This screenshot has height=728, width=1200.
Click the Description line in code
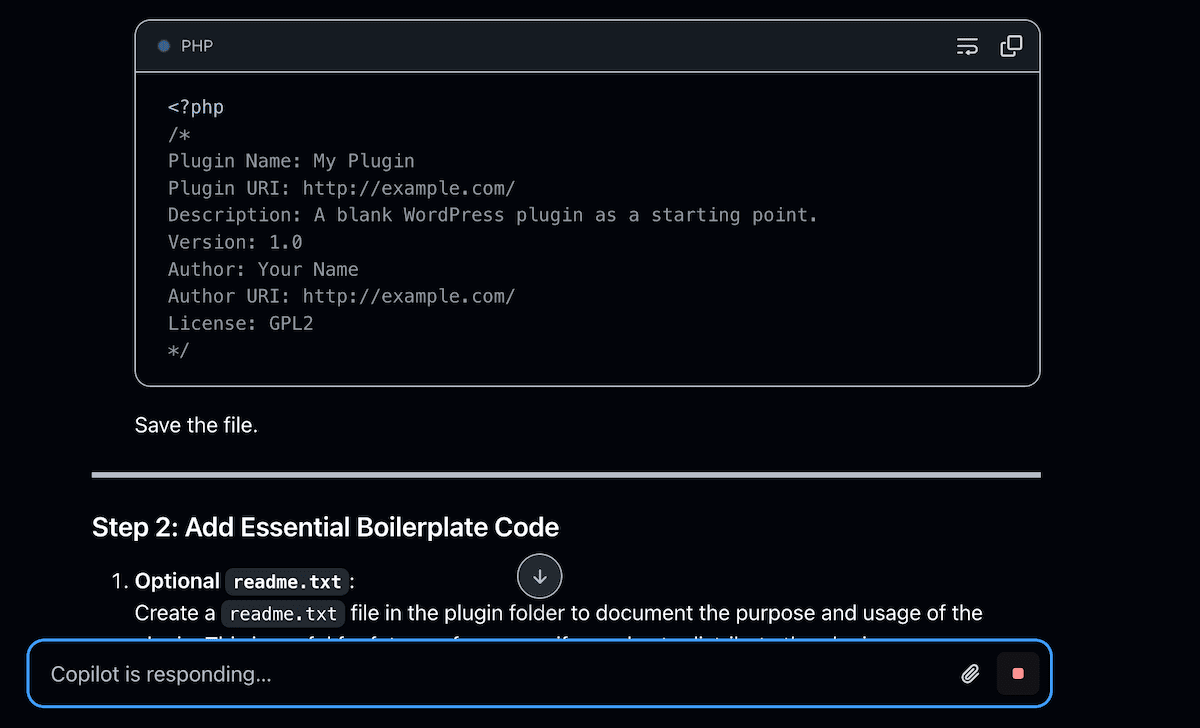pyautogui.click(x=493, y=215)
